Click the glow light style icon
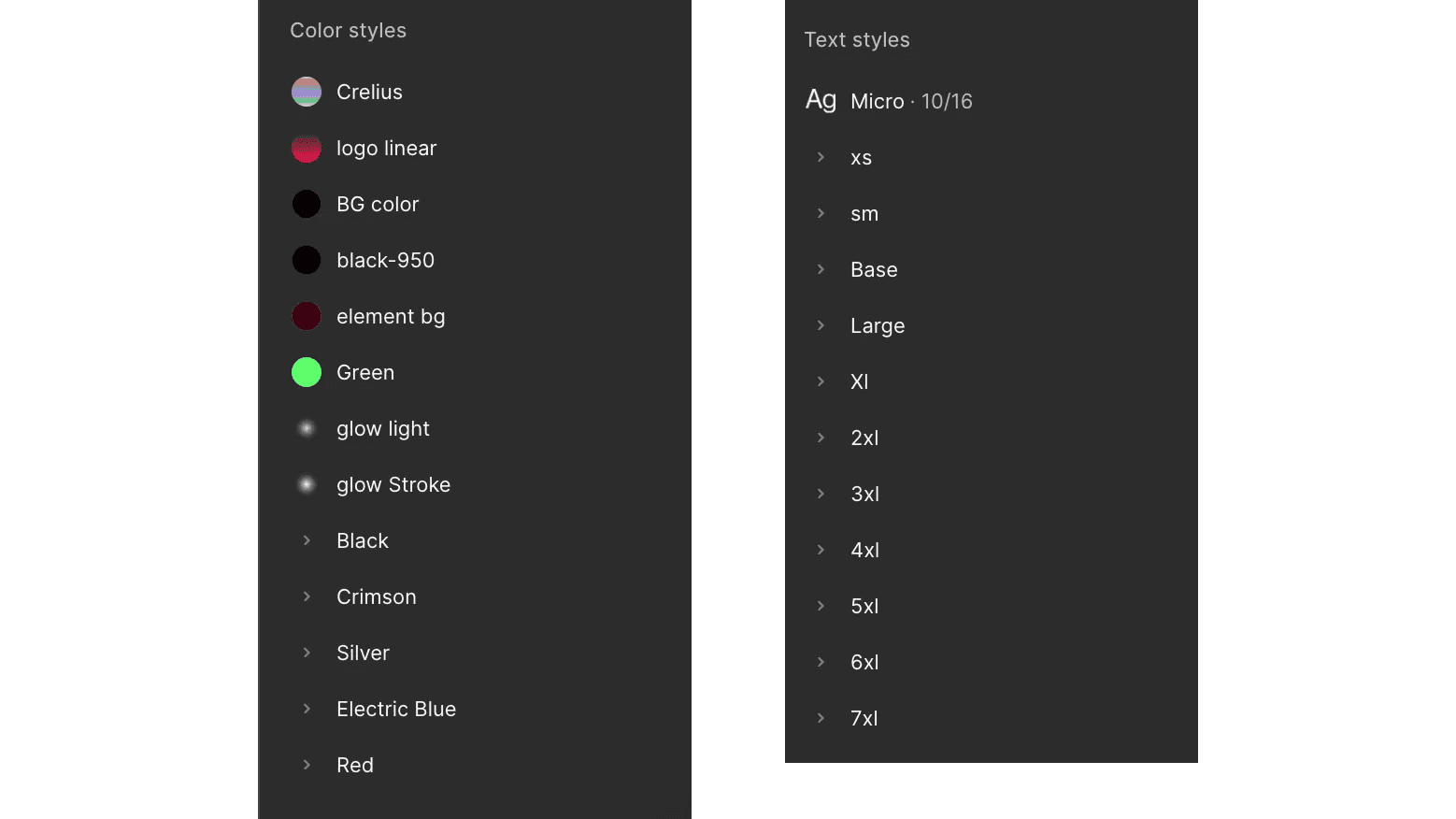The width and height of the screenshot is (1456, 819). pos(307,428)
